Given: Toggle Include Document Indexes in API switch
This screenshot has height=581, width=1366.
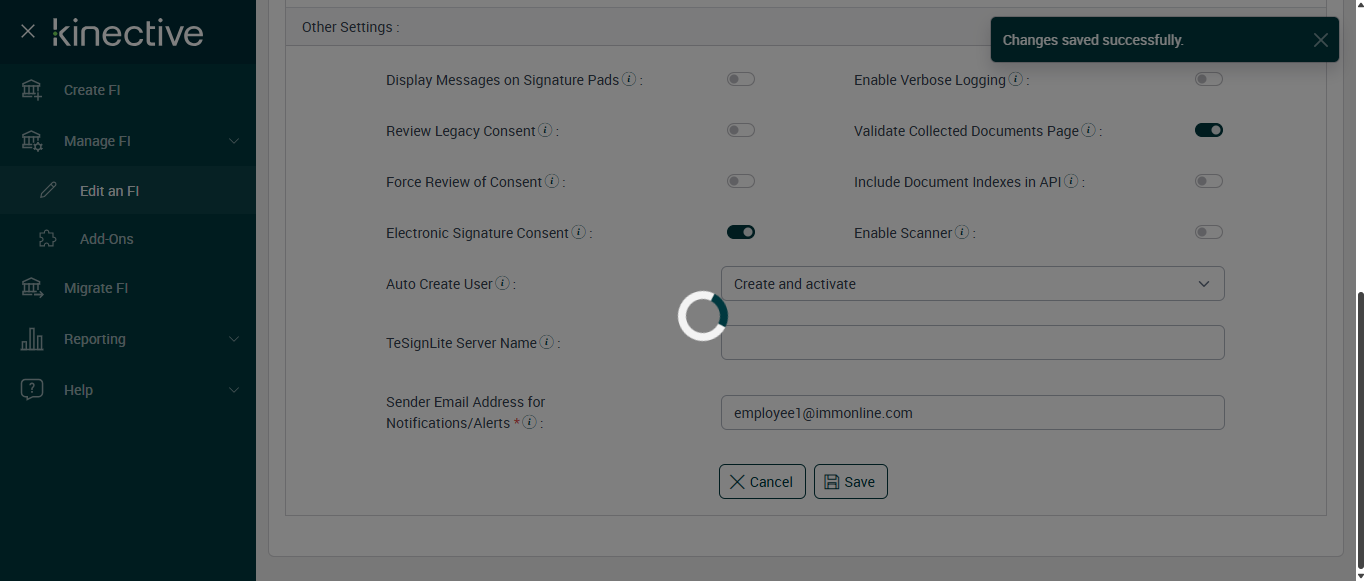Looking at the screenshot, I should (x=1209, y=181).
